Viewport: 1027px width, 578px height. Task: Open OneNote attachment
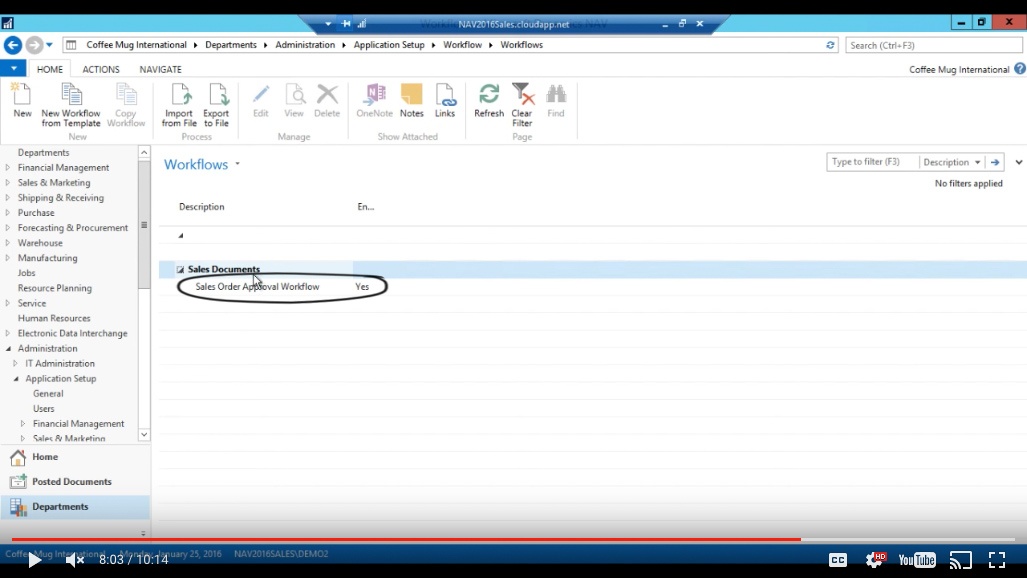coord(375,100)
